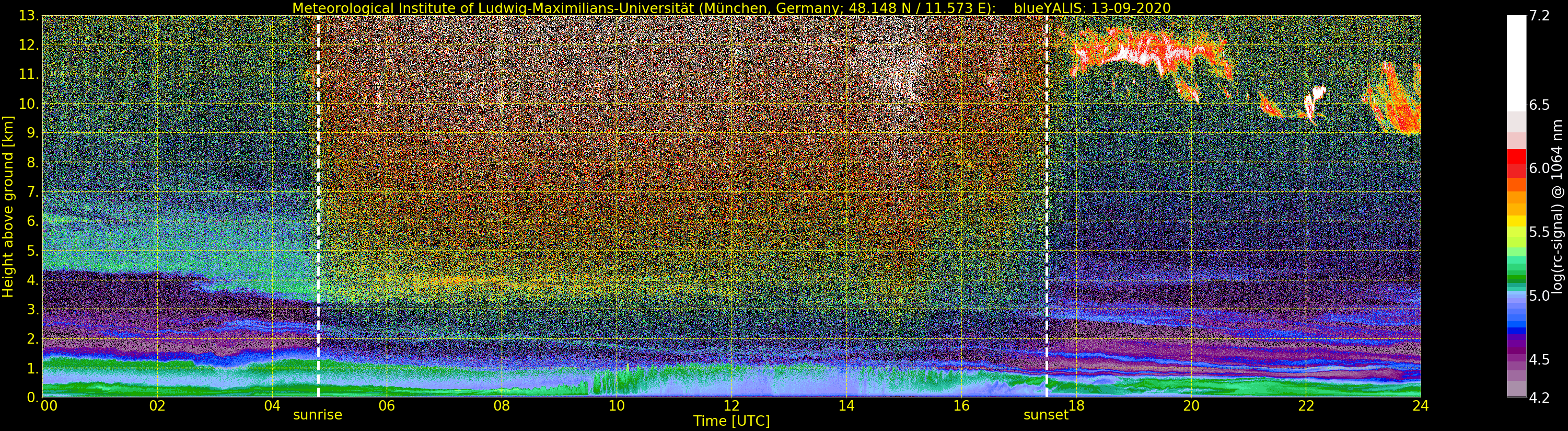Click the '24' tick on the time axis
This screenshot has height=431, width=1568.
coord(1421,405)
